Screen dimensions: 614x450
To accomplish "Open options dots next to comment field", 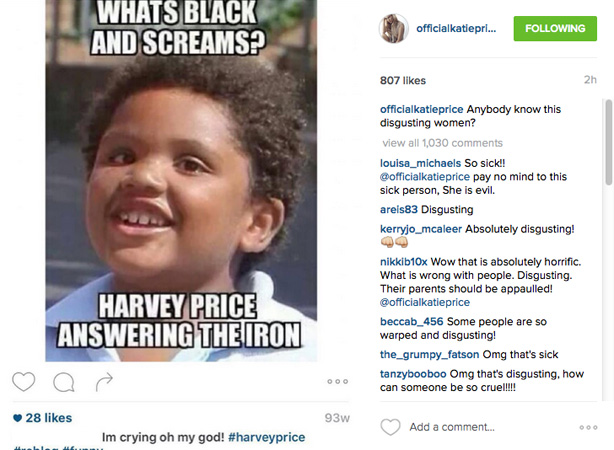I will click(589, 427).
